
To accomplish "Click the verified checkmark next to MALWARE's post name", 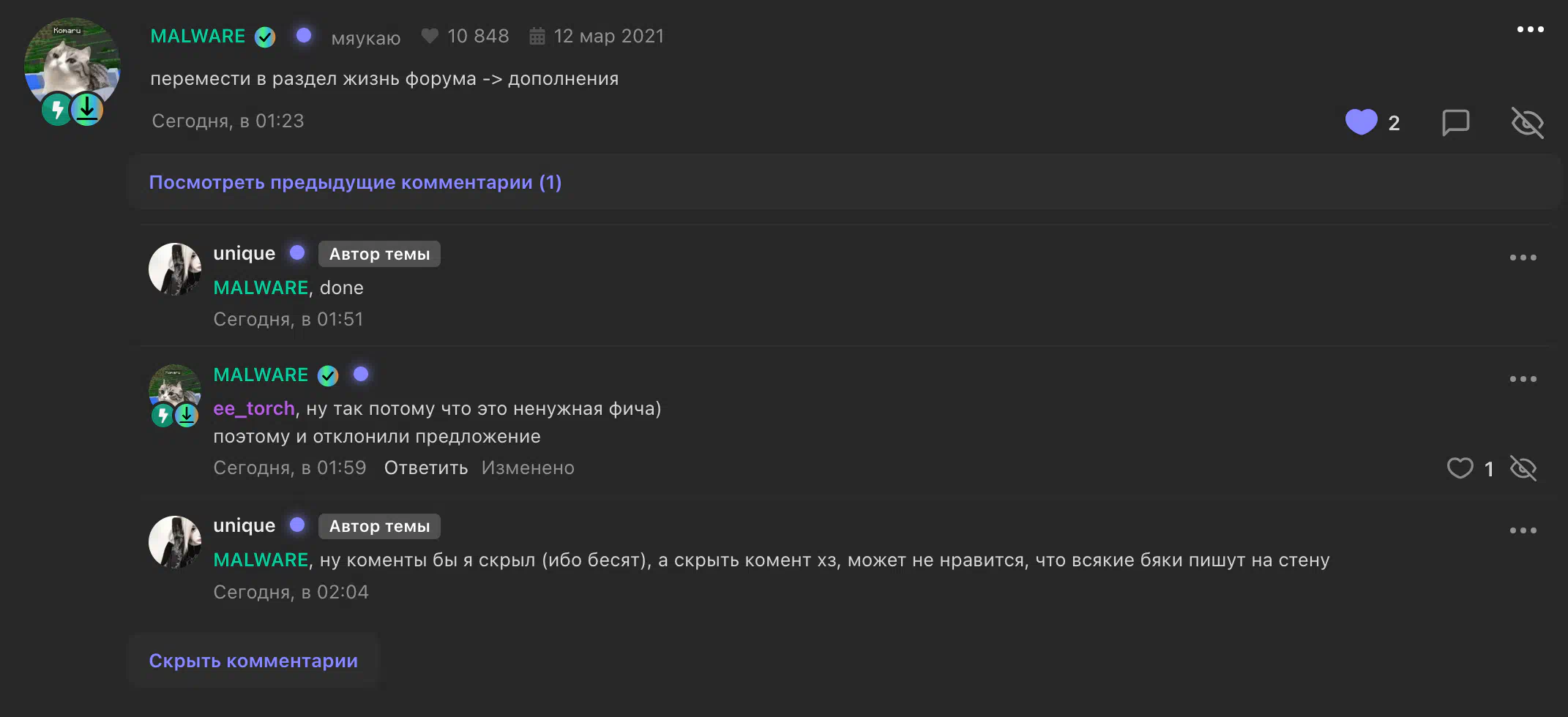I will 265,37.
